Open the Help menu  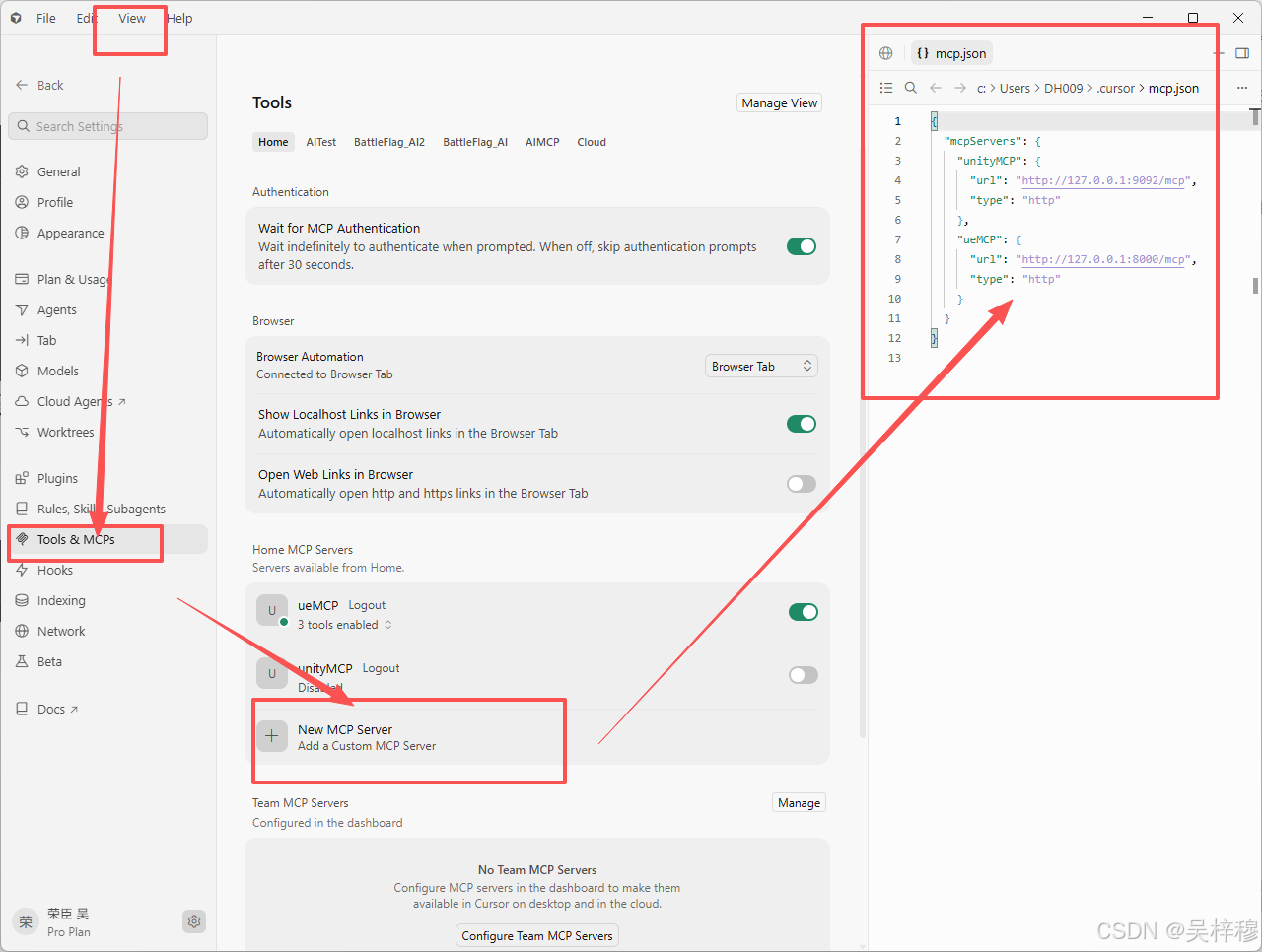[179, 18]
